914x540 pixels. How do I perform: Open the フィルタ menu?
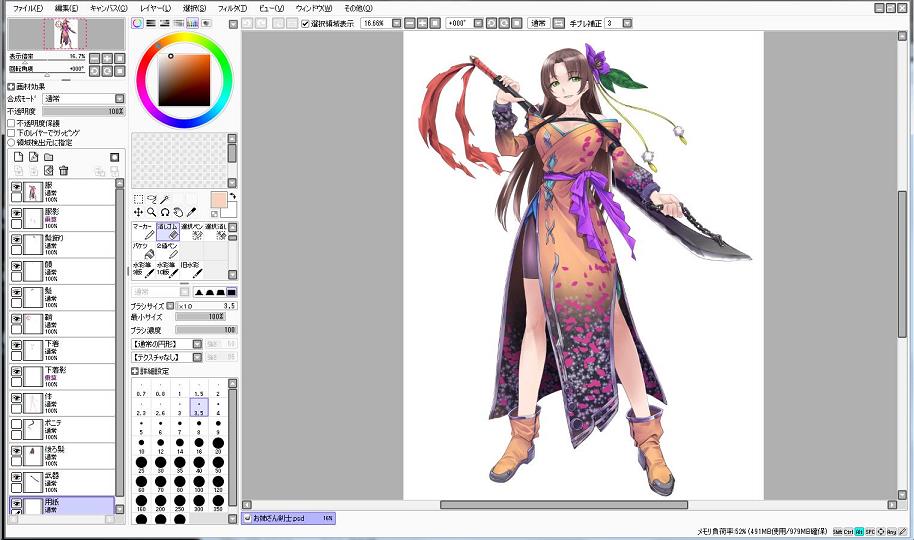coord(231,8)
